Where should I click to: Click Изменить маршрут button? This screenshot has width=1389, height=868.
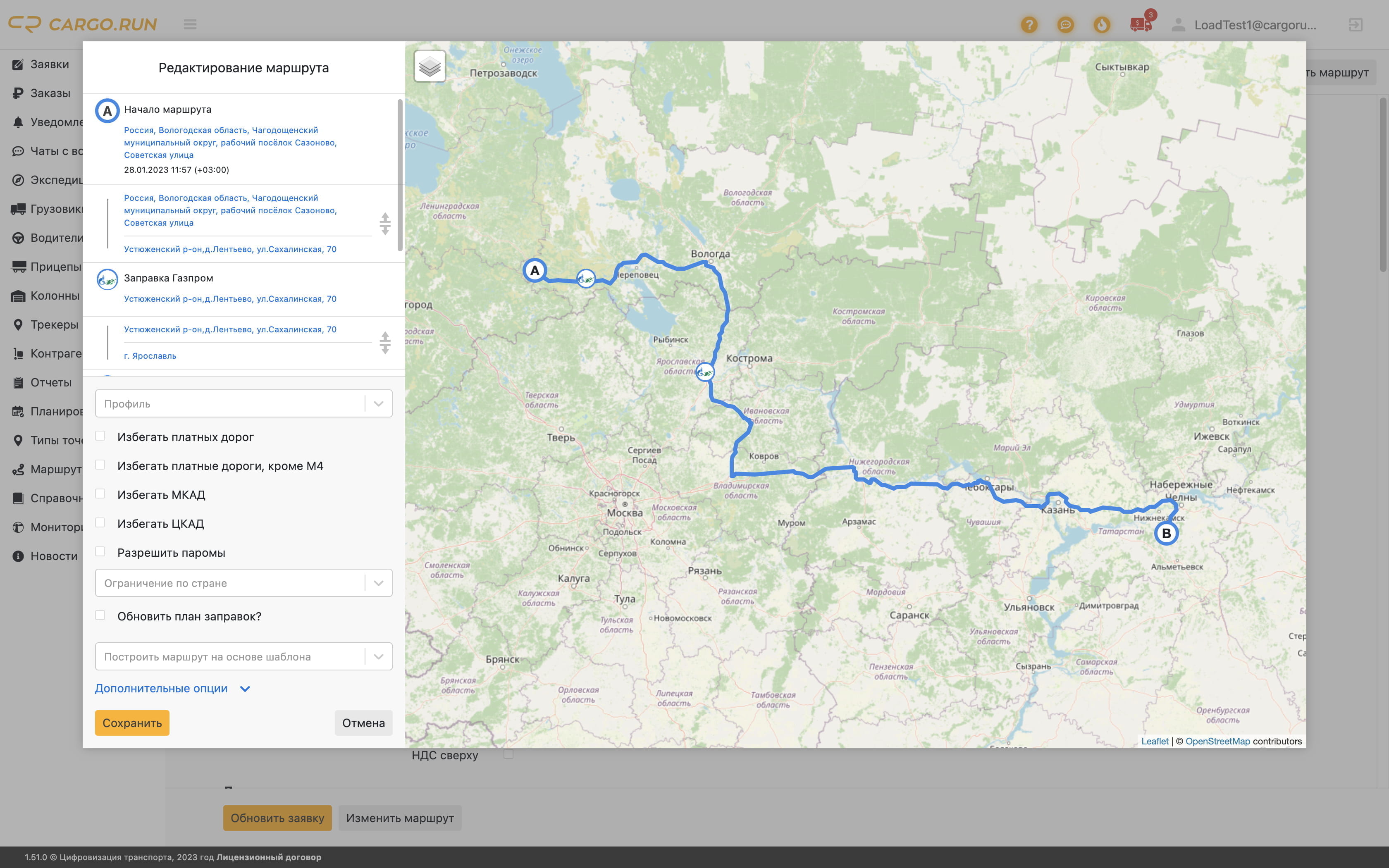click(x=399, y=818)
